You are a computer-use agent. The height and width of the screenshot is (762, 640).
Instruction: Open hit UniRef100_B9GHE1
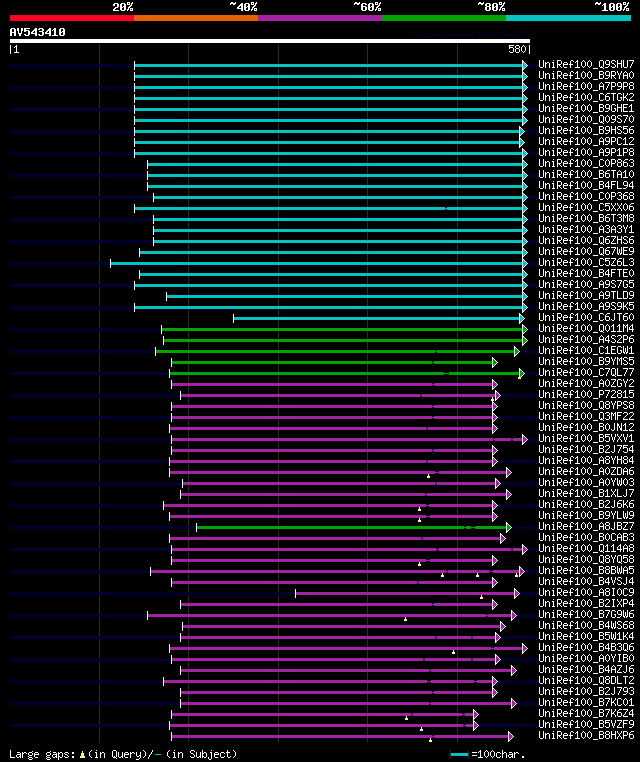click(x=586, y=108)
